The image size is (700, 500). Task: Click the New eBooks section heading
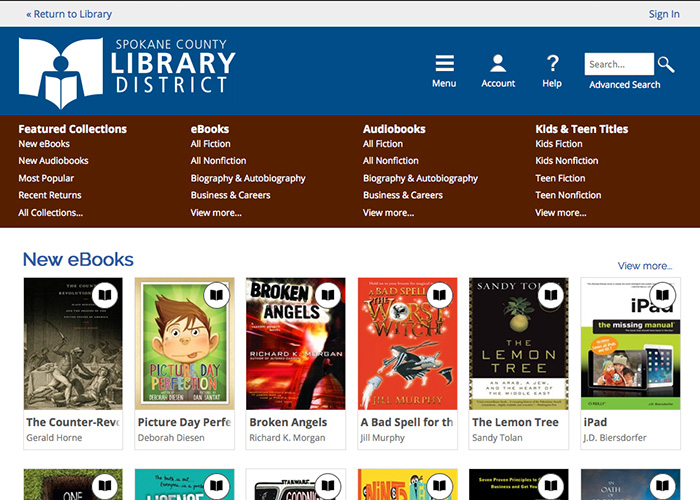click(78, 259)
